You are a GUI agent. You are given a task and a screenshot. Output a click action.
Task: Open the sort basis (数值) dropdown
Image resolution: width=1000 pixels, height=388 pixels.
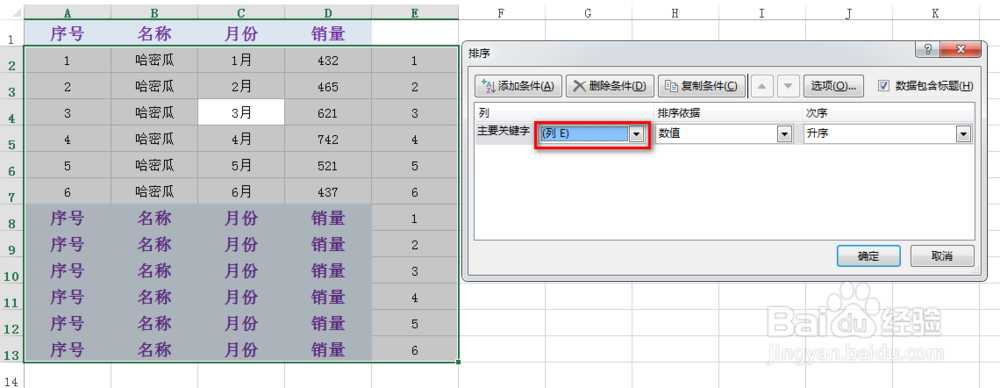[x=783, y=135]
